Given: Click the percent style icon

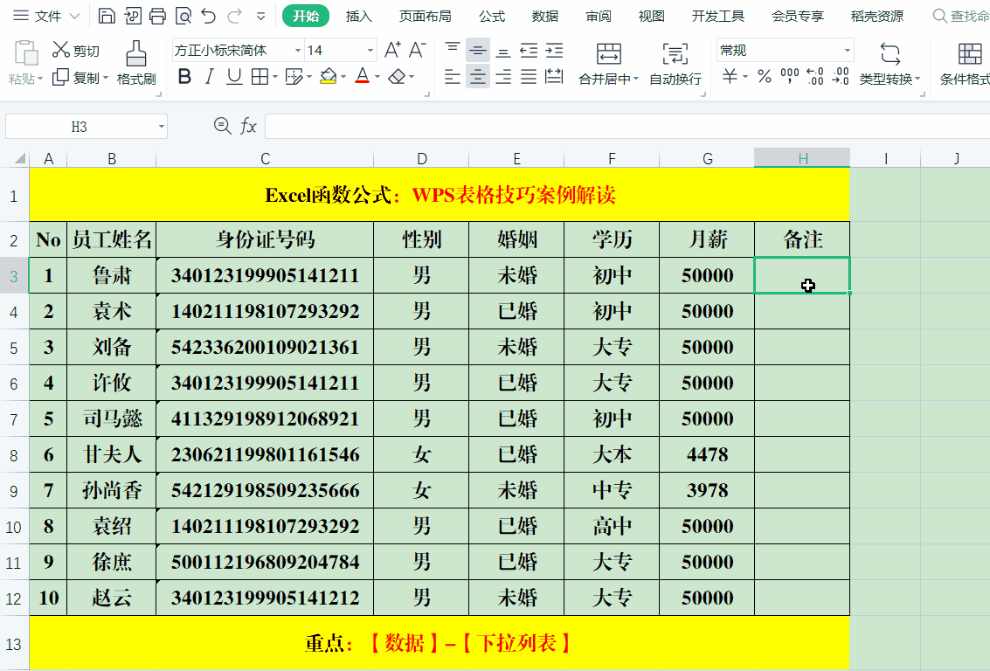Looking at the screenshot, I should (764, 76).
